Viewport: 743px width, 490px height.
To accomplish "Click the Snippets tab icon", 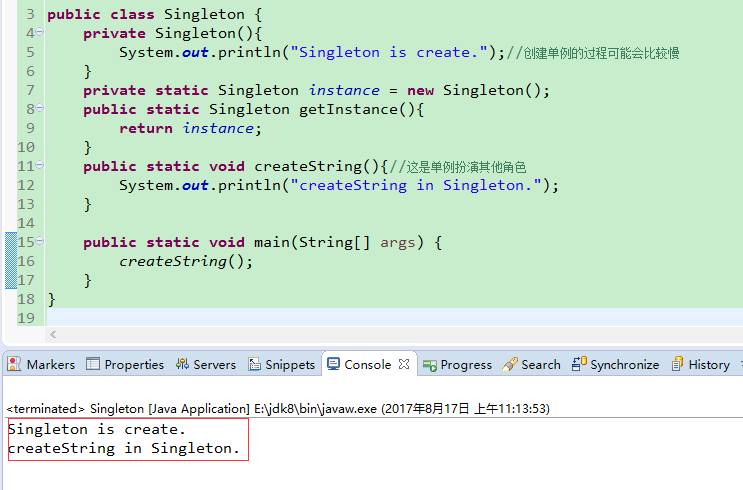I will coord(254,364).
